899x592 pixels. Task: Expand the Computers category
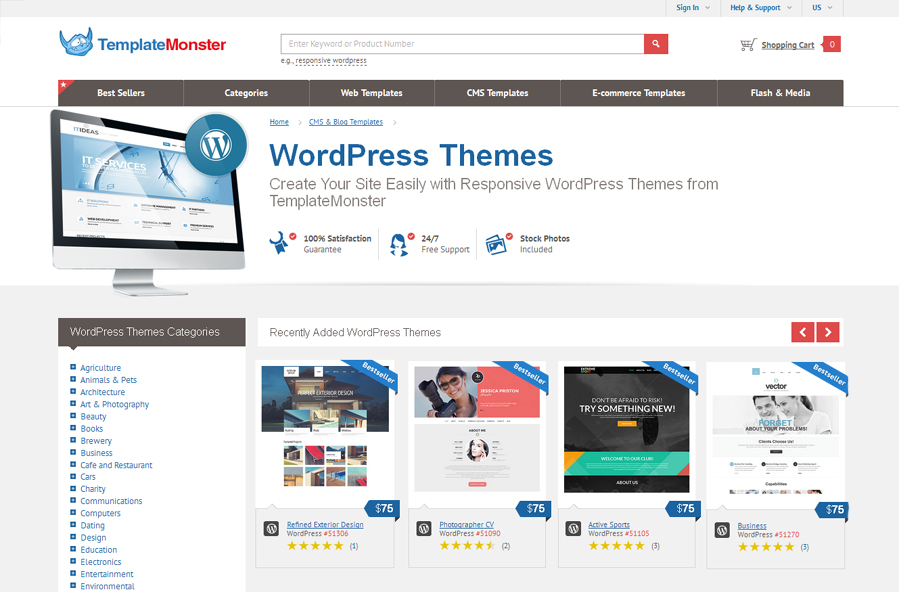pyautogui.click(x=73, y=512)
